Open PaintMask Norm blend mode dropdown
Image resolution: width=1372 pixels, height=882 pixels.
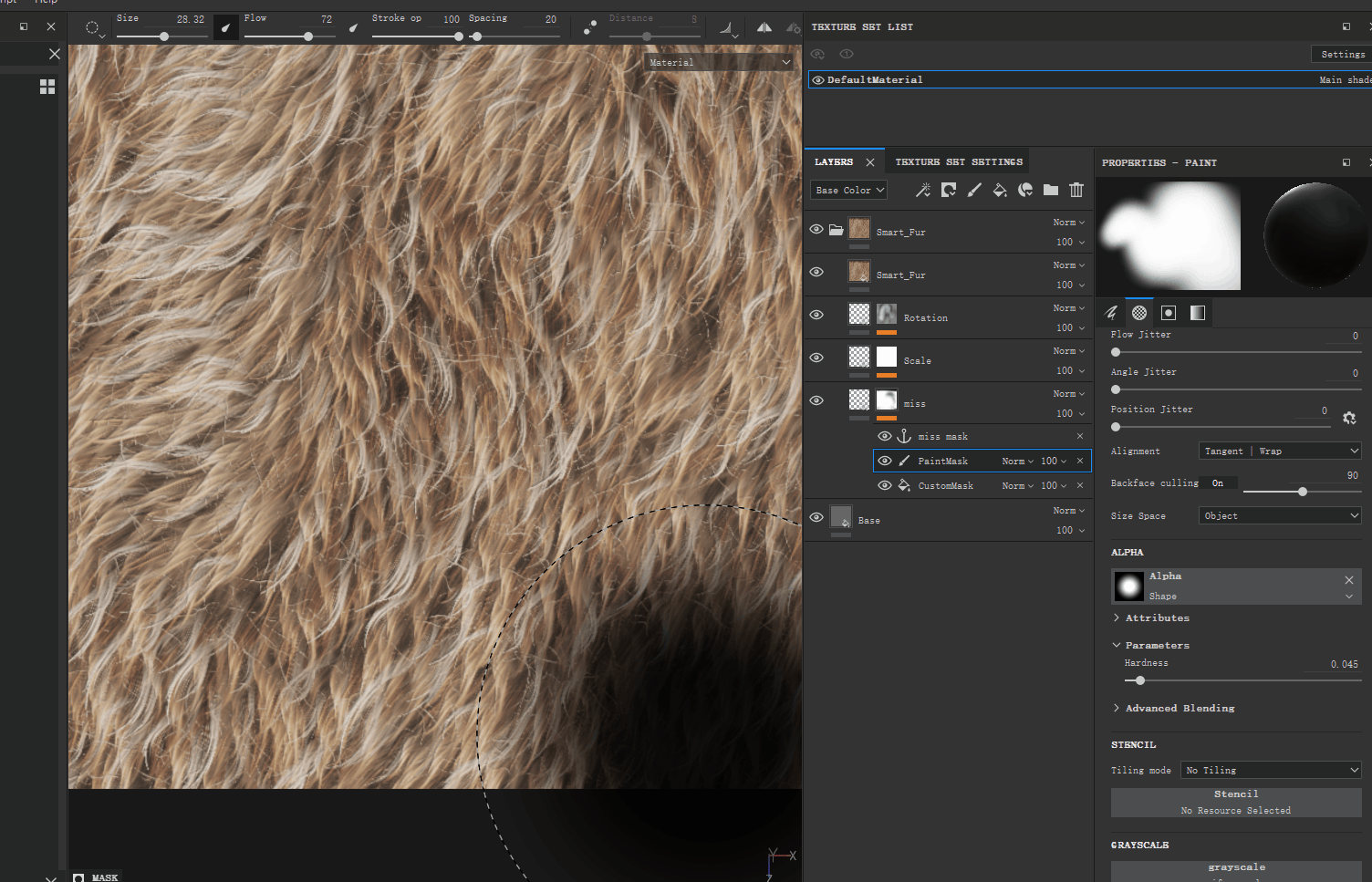coord(1017,461)
